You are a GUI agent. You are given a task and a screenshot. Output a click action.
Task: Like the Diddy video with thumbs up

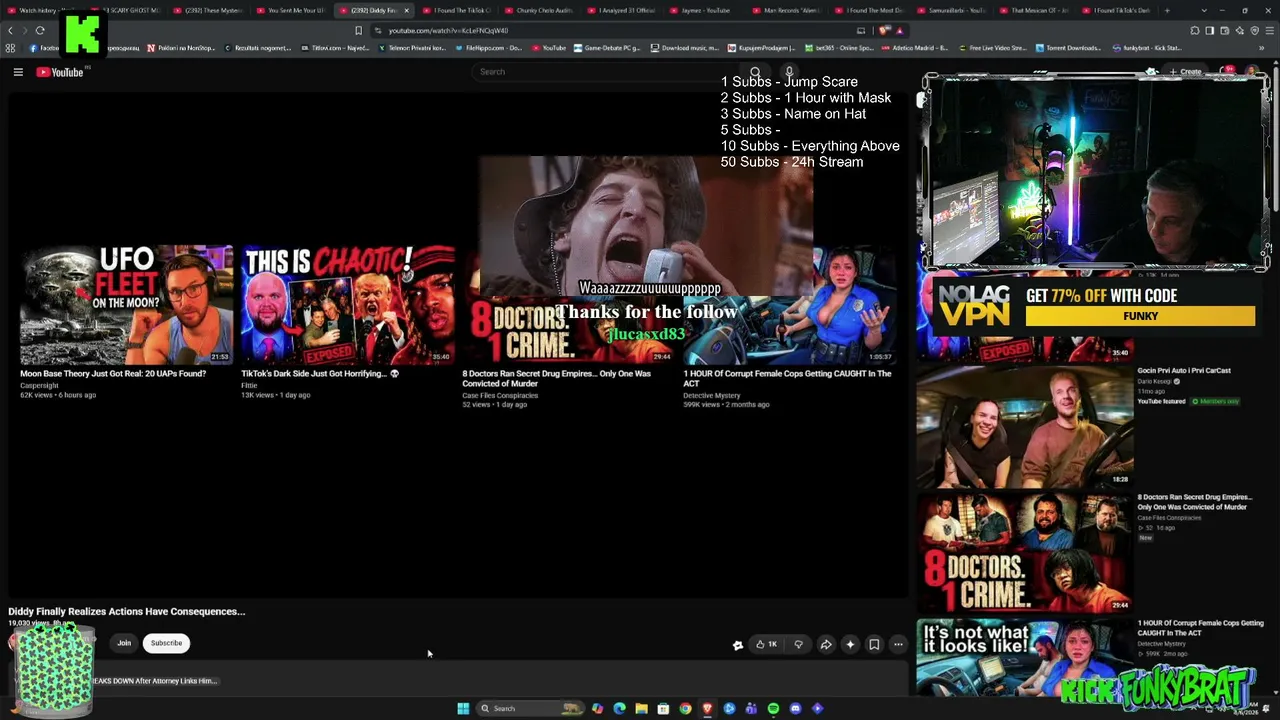(767, 645)
